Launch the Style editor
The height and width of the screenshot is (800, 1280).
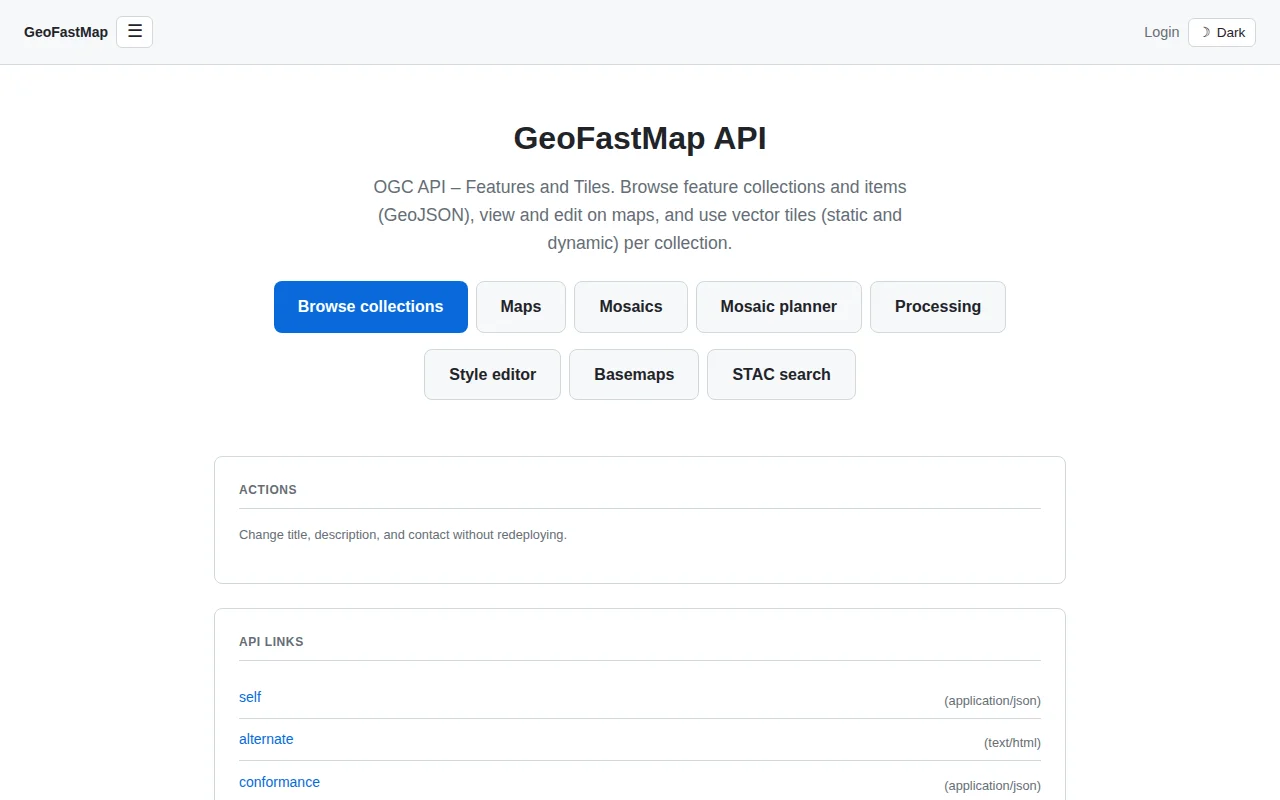coord(492,375)
